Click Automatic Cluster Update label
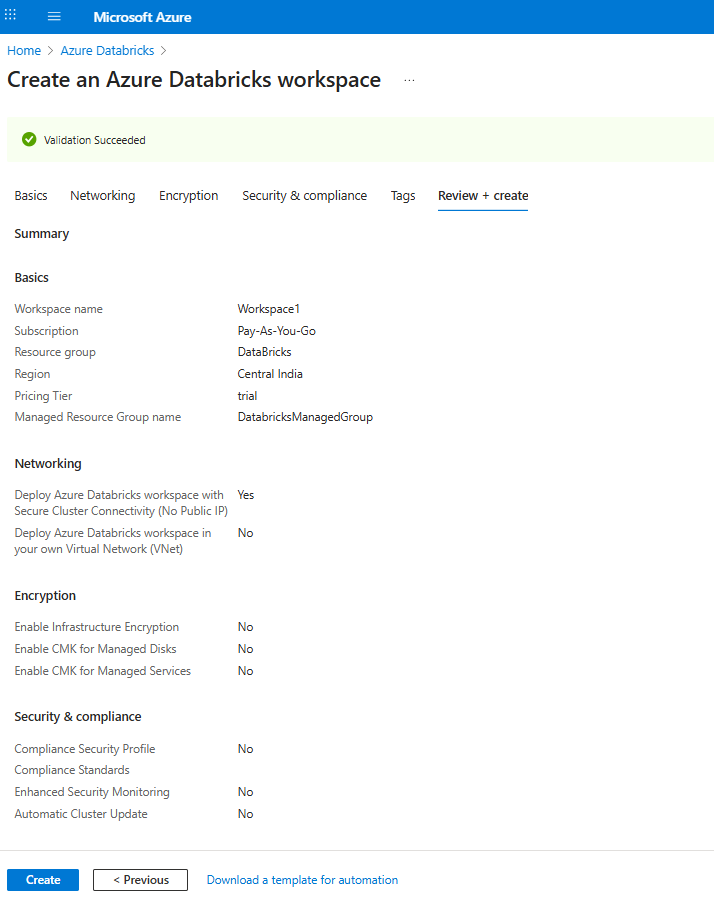Image resolution: width=714 pixels, height=899 pixels. point(81,814)
